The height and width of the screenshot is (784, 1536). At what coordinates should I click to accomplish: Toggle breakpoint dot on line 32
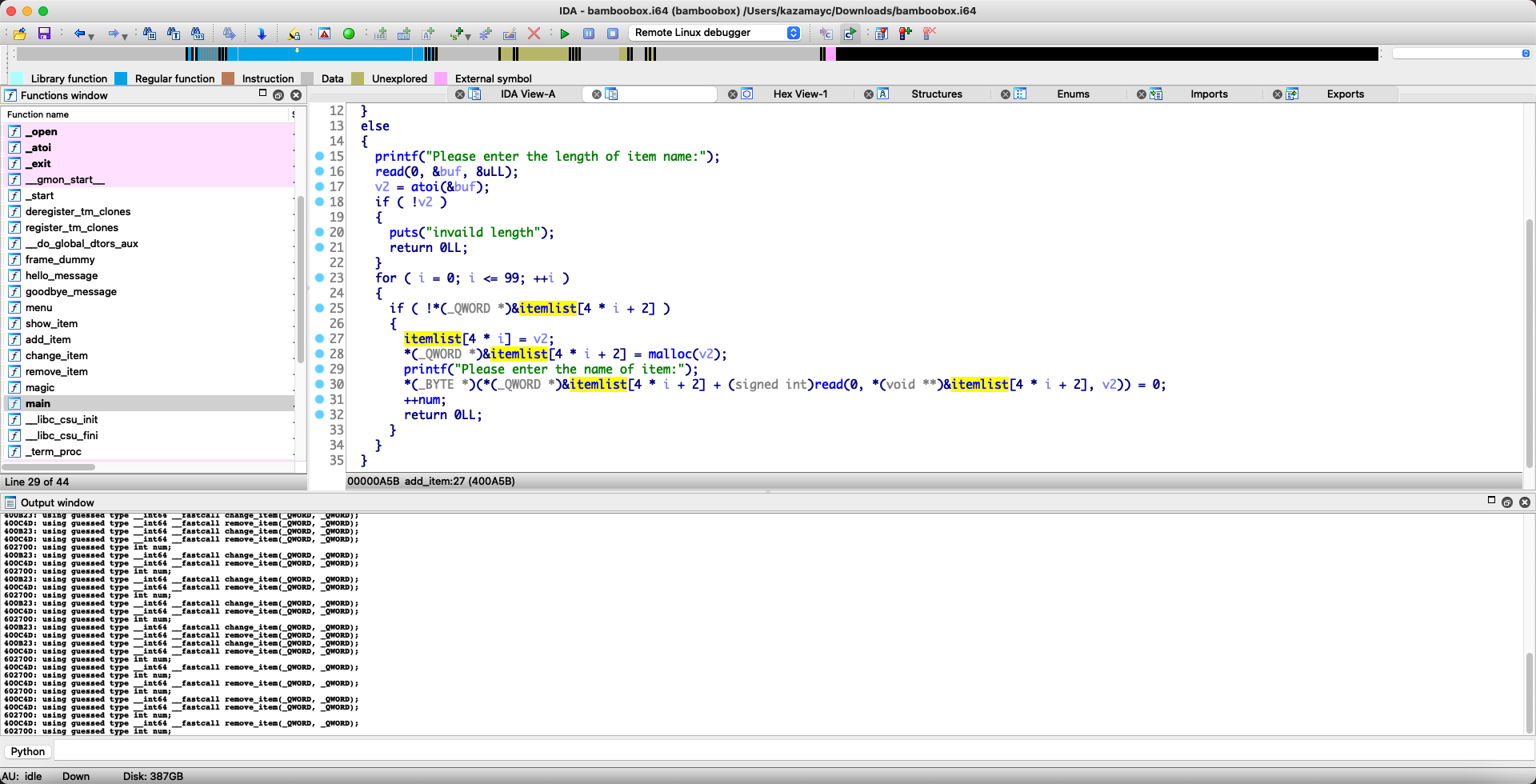pyautogui.click(x=319, y=414)
